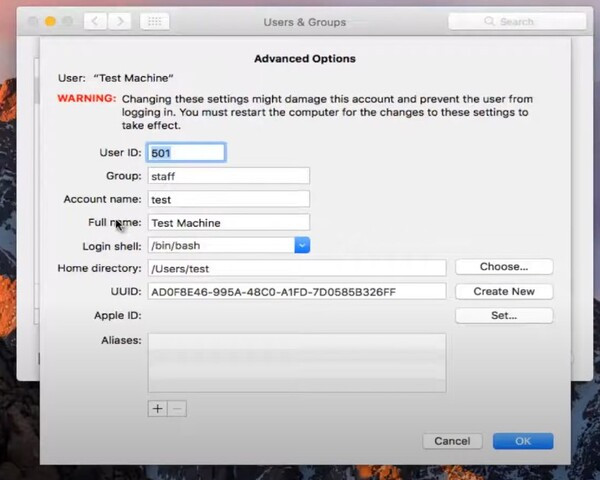Click the red WARNING: label
Viewport: 600px width, 480px height.
click(x=87, y=99)
